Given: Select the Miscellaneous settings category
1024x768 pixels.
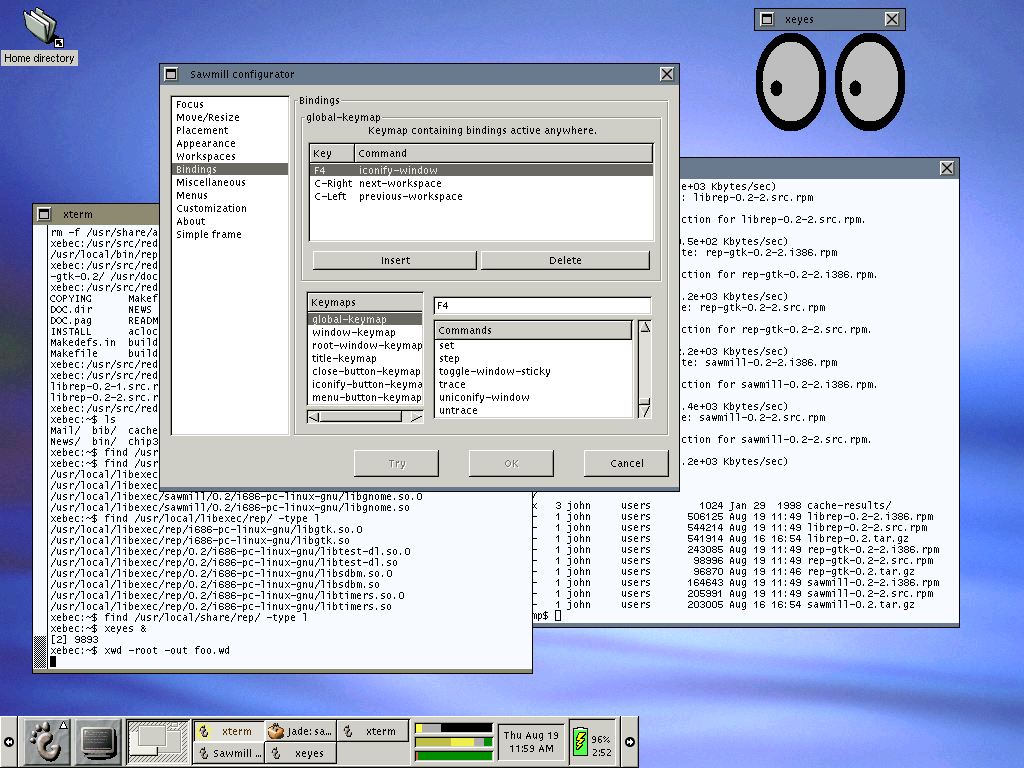Looking at the screenshot, I should point(210,182).
